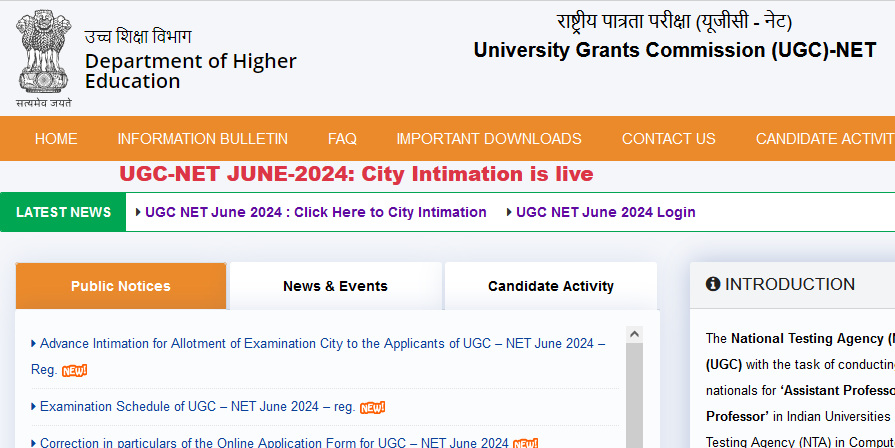Click the arrow bullet before UGC NET Login news
Viewport: 895px width, 448px height.
click(509, 212)
